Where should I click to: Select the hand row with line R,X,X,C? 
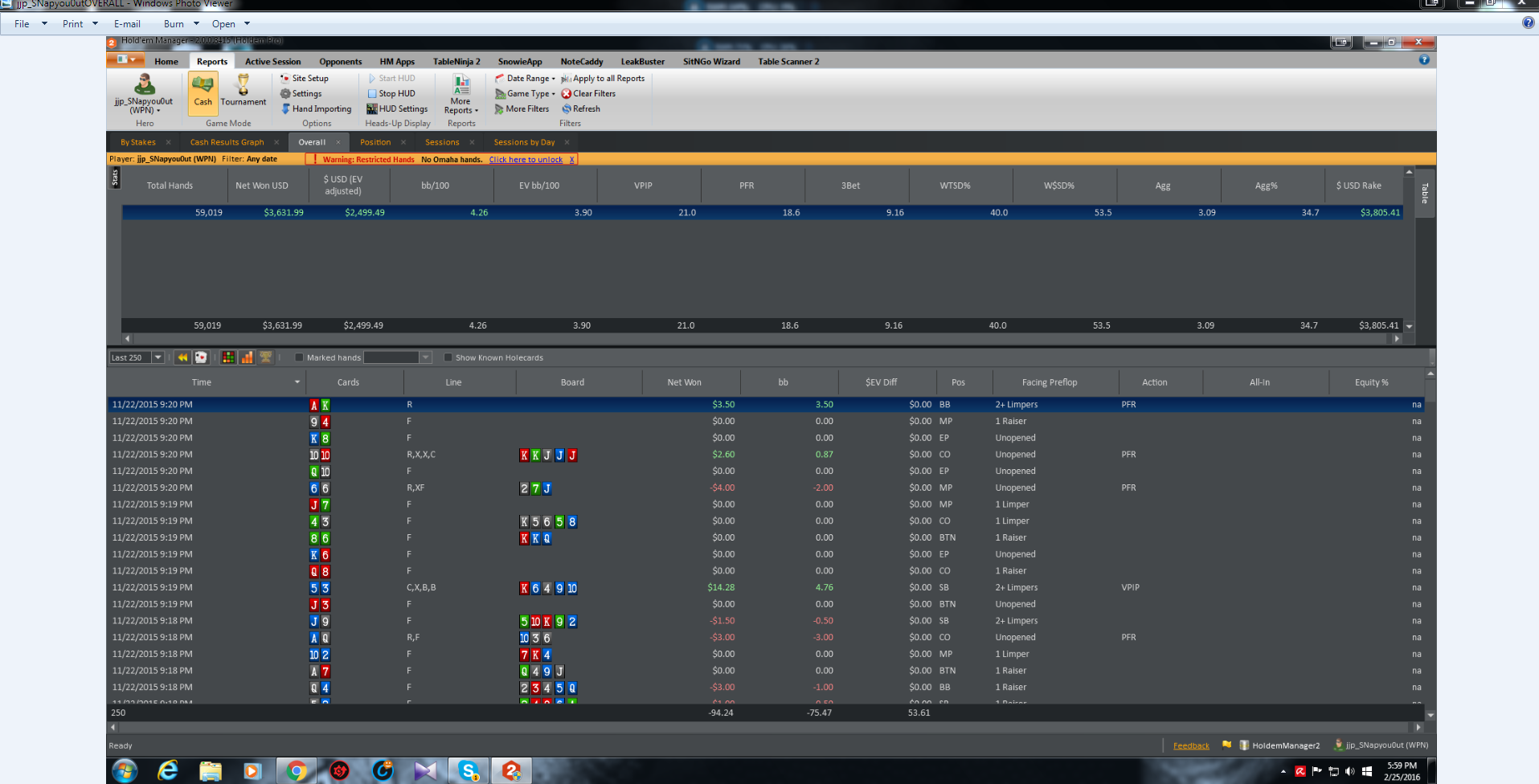point(765,455)
